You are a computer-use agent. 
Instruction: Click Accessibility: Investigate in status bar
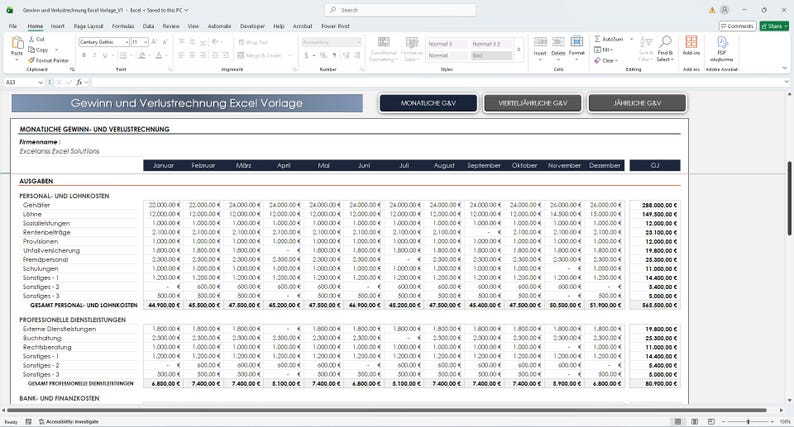click(69, 421)
